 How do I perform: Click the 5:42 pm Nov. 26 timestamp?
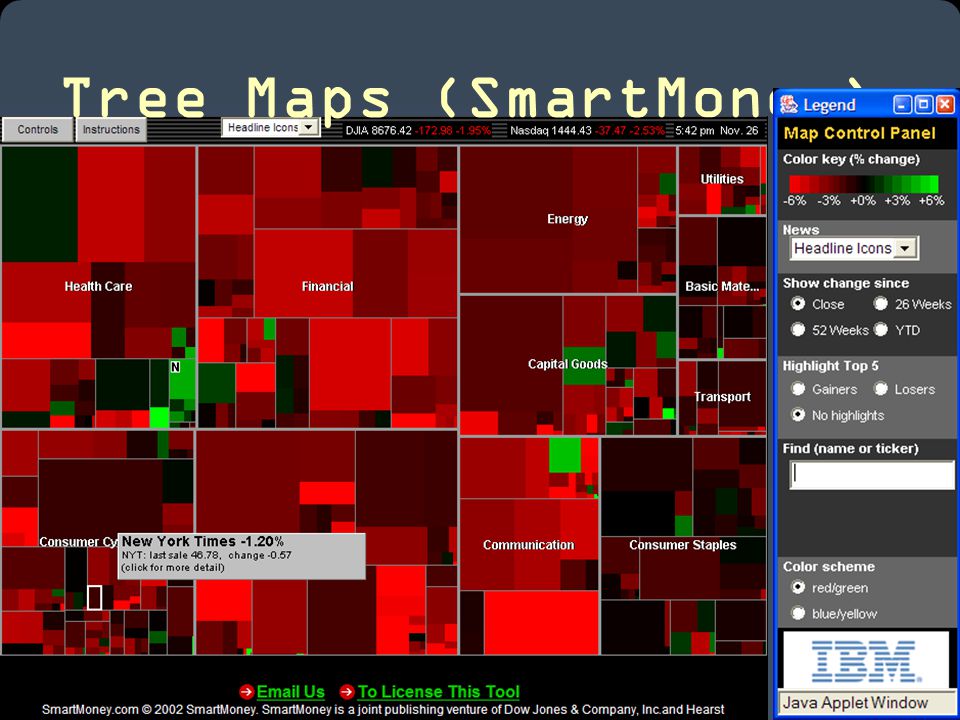(716, 130)
